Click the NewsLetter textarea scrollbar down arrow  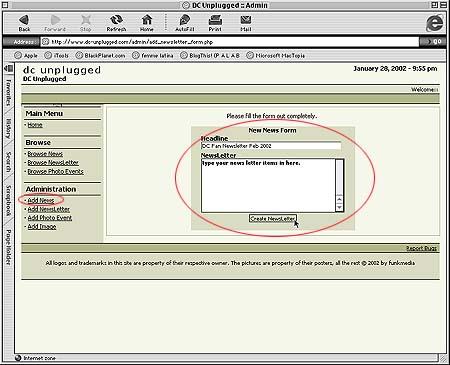click(x=339, y=208)
